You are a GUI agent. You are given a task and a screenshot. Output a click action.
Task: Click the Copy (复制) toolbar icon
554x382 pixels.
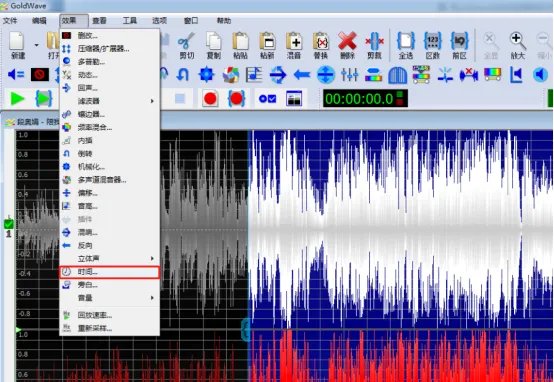[x=213, y=45]
